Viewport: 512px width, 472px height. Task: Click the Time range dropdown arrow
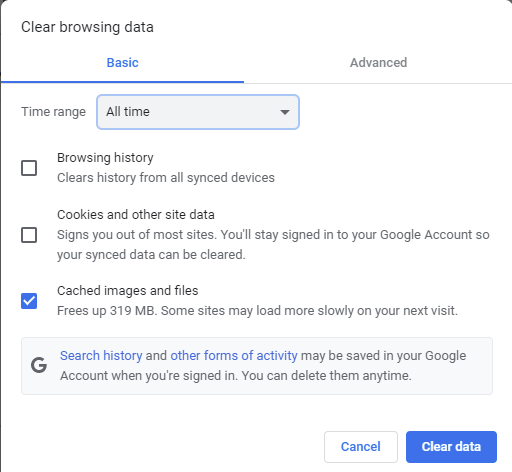(x=285, y=112)
